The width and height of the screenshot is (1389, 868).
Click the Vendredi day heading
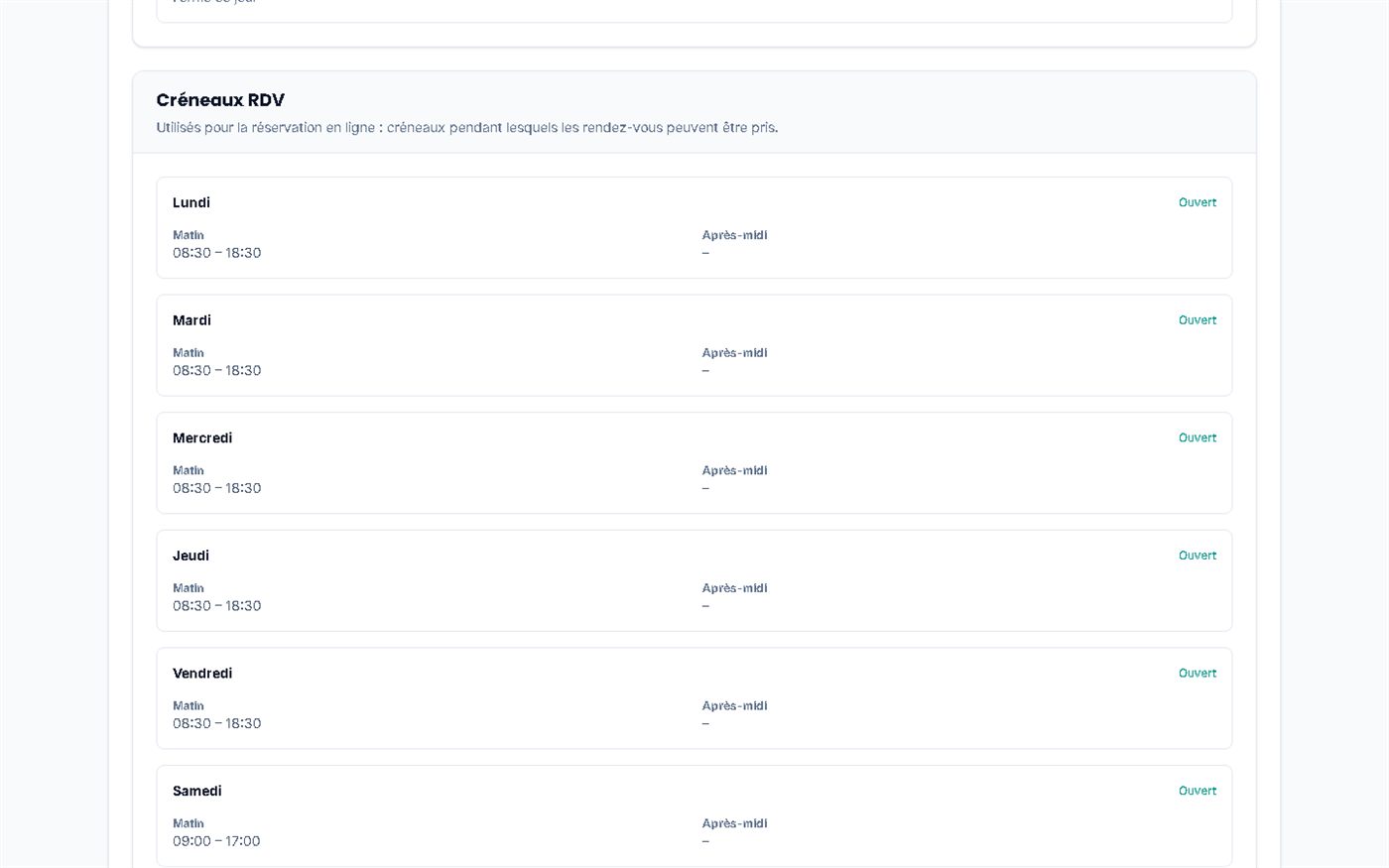point(202,674)
